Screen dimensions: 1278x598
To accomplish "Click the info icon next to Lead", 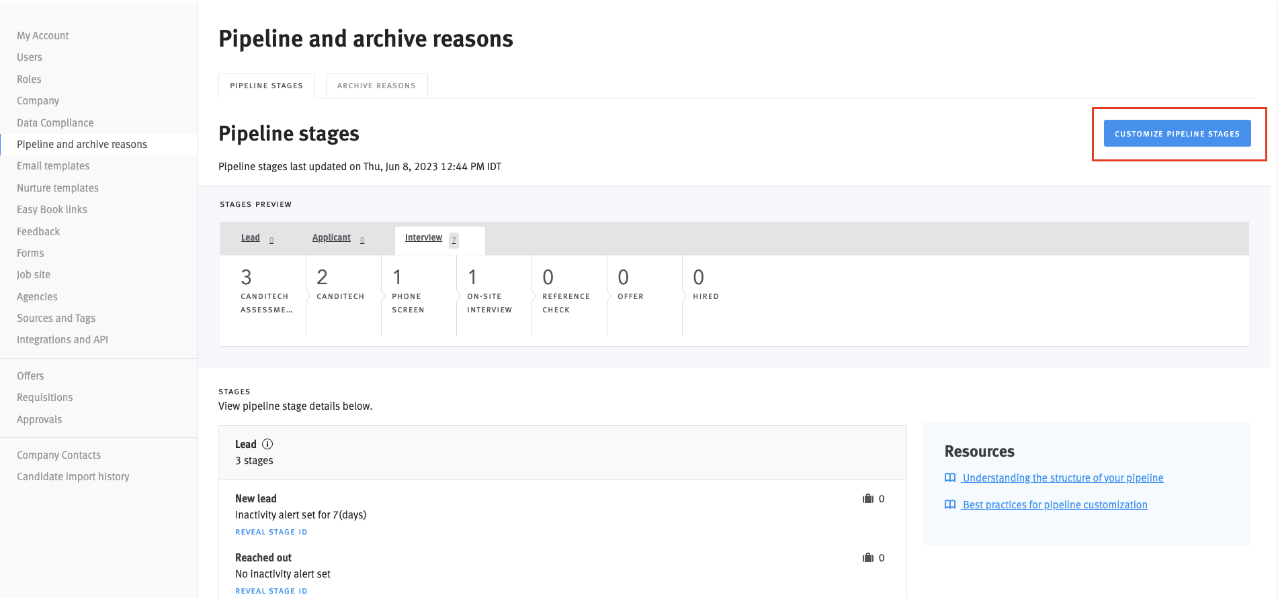I will 268,444.
